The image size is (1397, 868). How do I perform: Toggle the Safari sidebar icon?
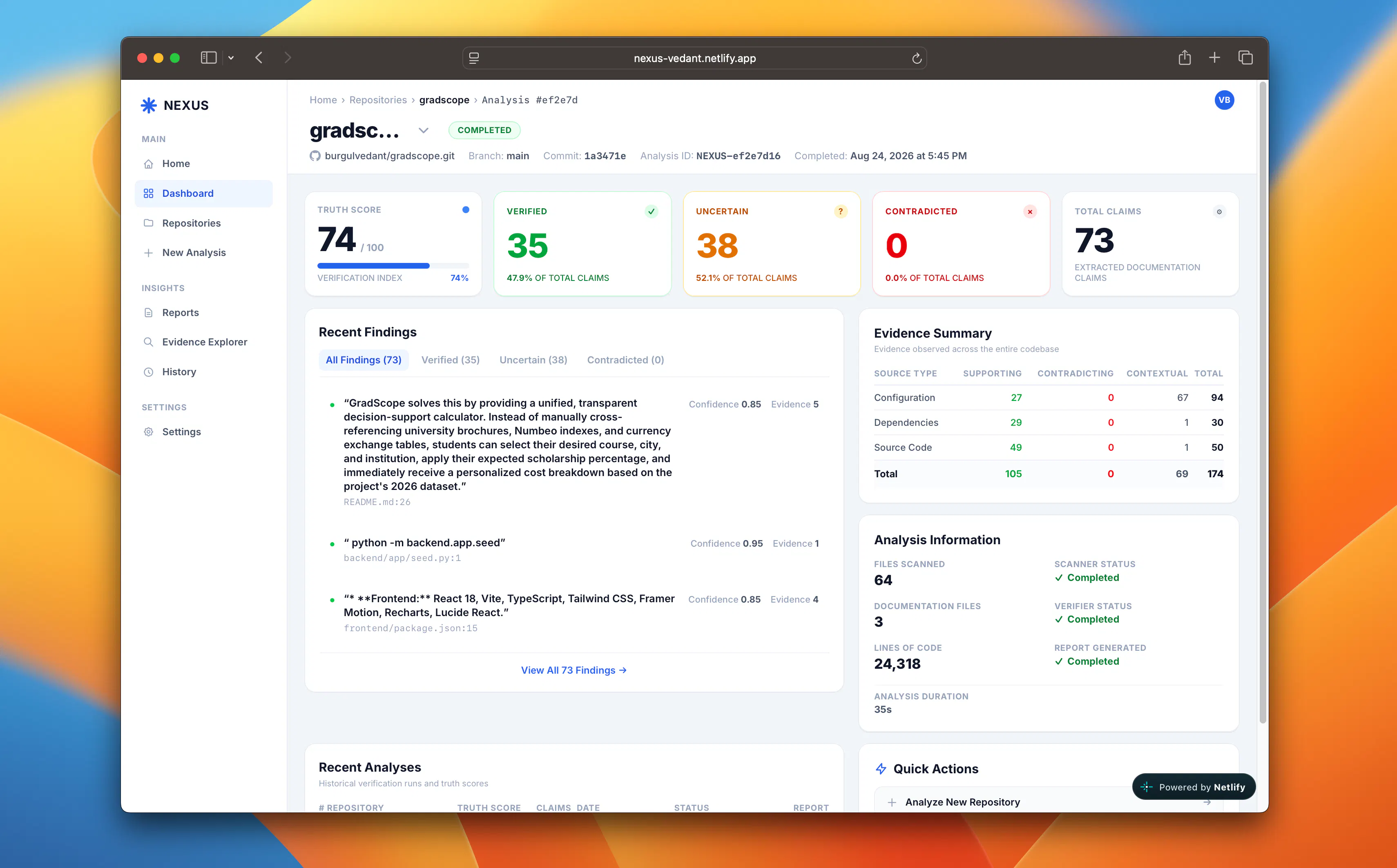[208, 58]
